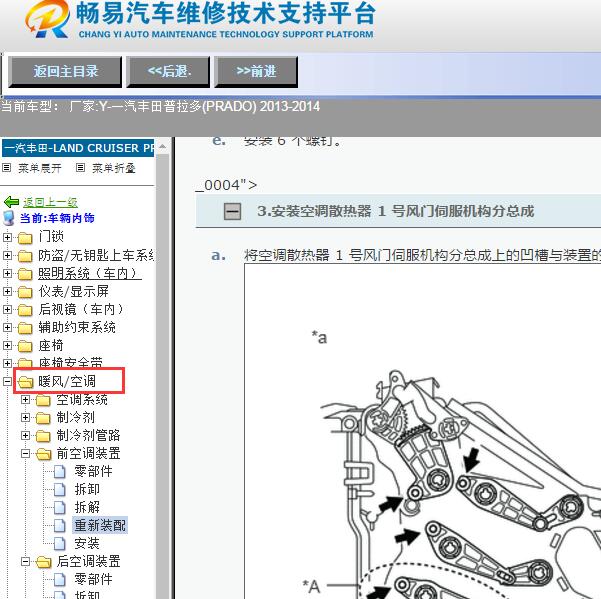601x599 pixels.
Task: Open 拆解 page in tree
Action: click(87, 507)
